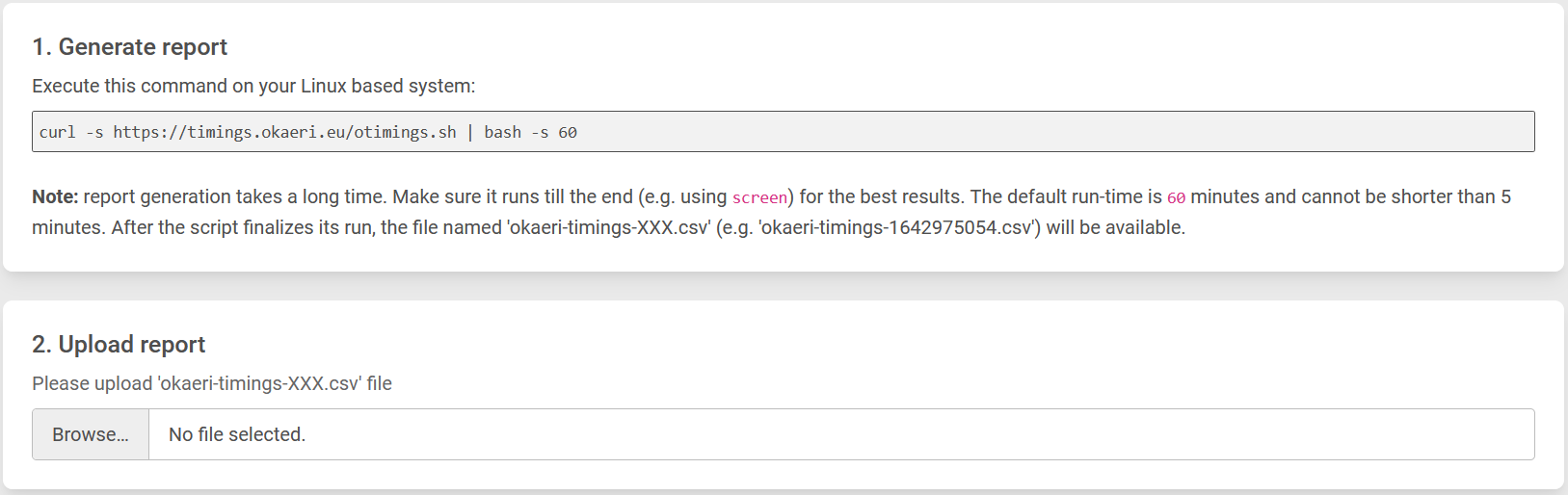Click the word 'bash' in the command
The width and height of the screenshot is (1568, 495).
[x=502, y=132]
